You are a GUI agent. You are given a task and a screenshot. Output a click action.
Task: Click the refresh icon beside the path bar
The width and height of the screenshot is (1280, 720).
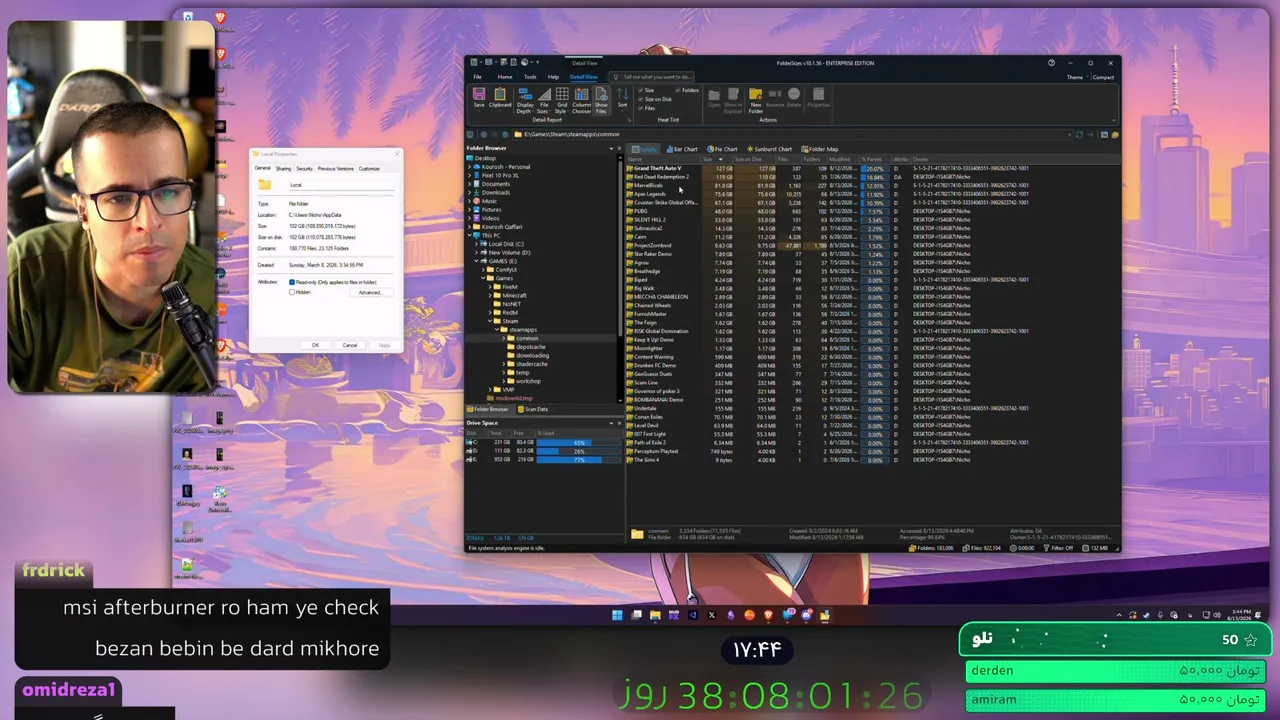click(x=1078, y=134)
